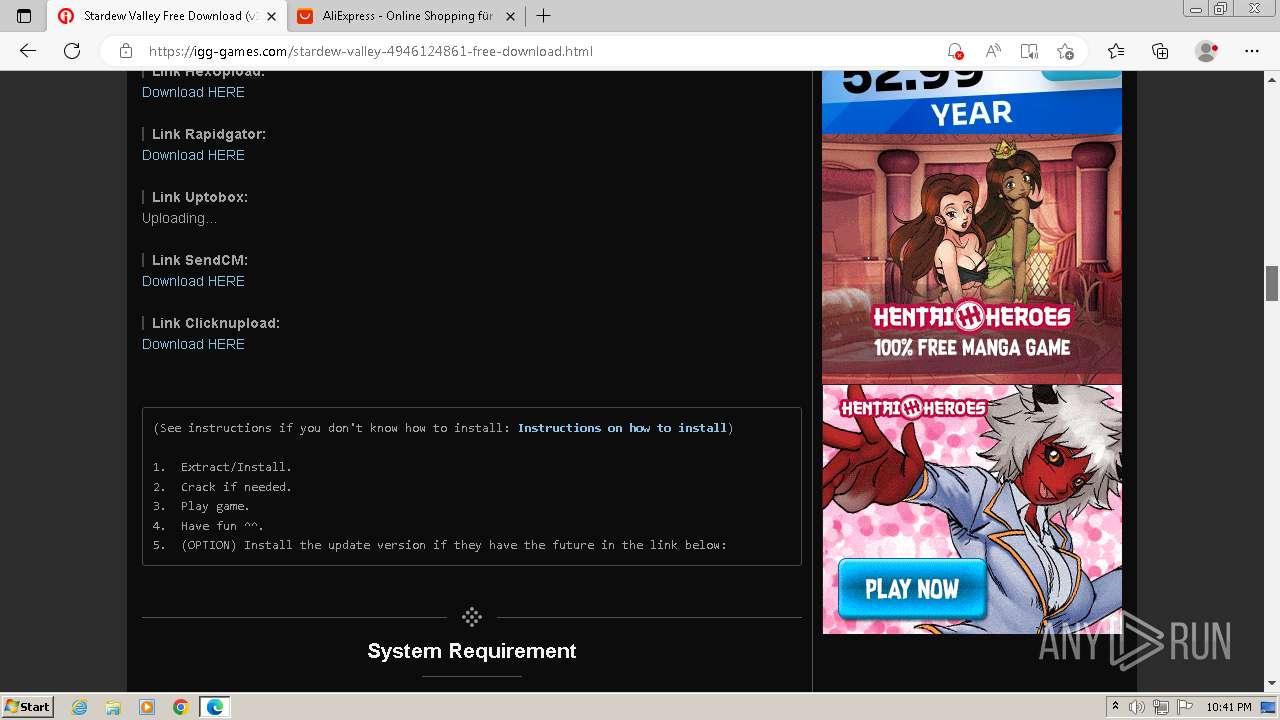Select the 'Link Rapidgator:' label text
This screenshot has width=1280, height=720.
209,134
